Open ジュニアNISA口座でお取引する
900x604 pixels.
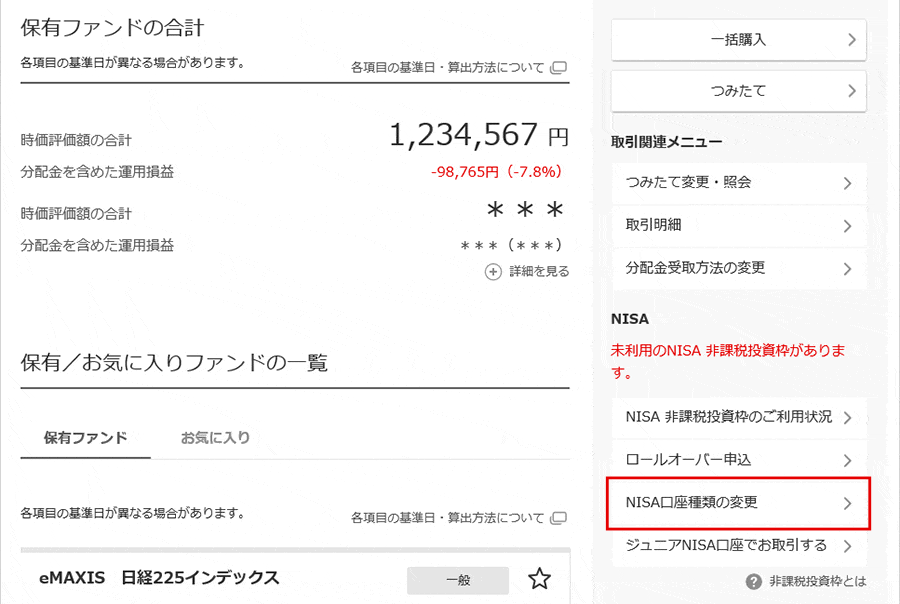tap(738, 545)
